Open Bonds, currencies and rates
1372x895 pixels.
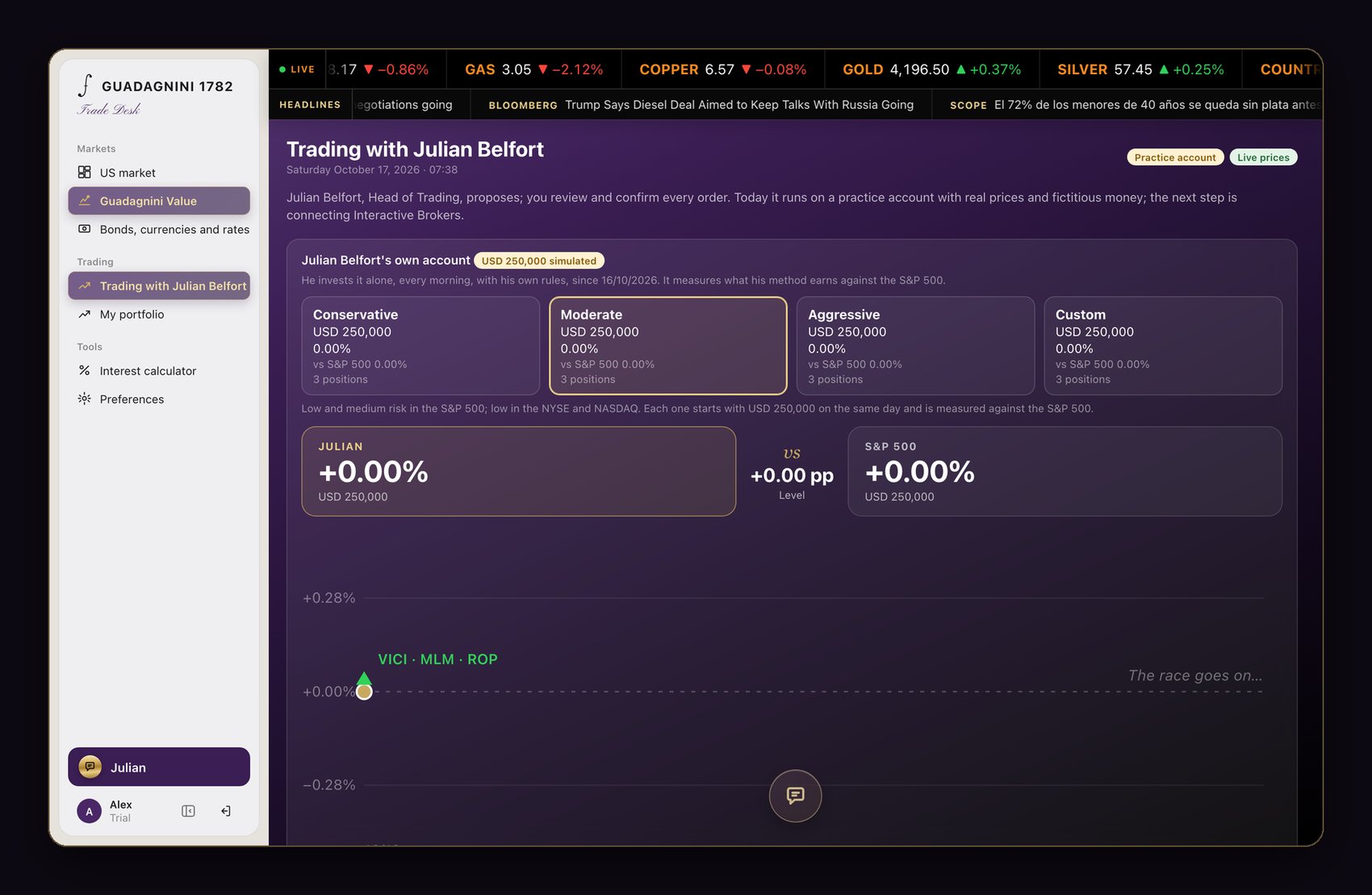[159, 229]
